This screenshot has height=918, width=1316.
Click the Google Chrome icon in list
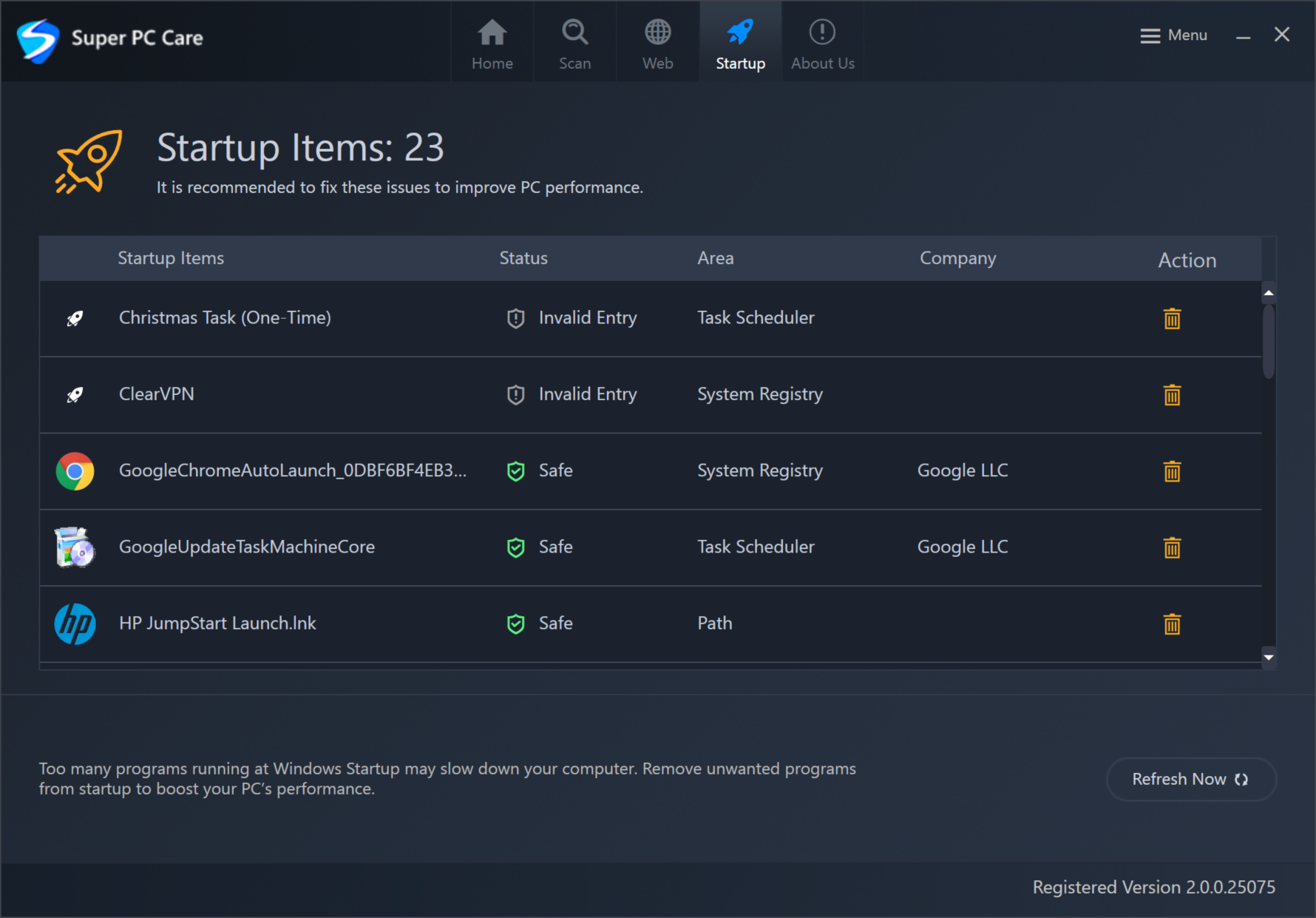point(75,471)
